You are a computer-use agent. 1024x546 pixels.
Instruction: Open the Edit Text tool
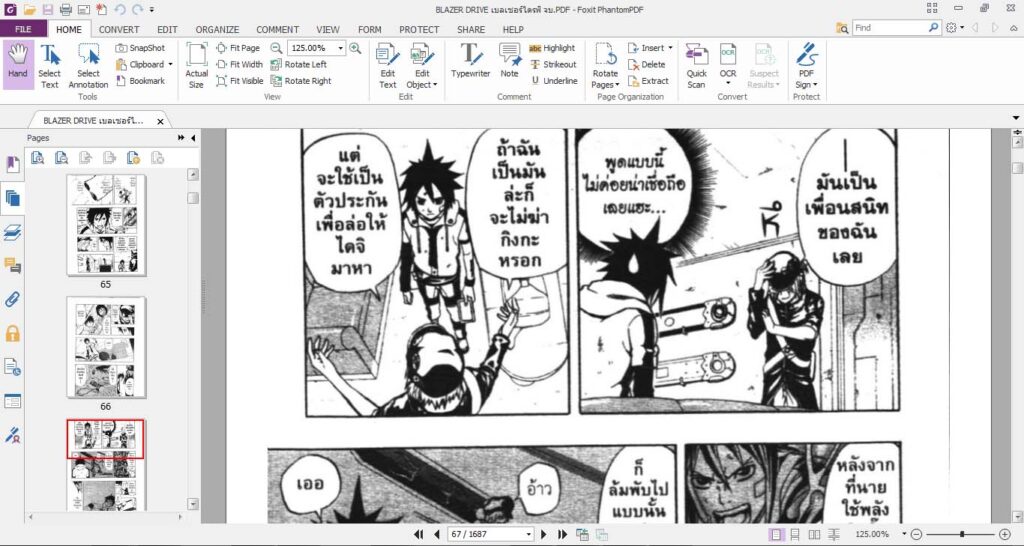coord(388,66)
